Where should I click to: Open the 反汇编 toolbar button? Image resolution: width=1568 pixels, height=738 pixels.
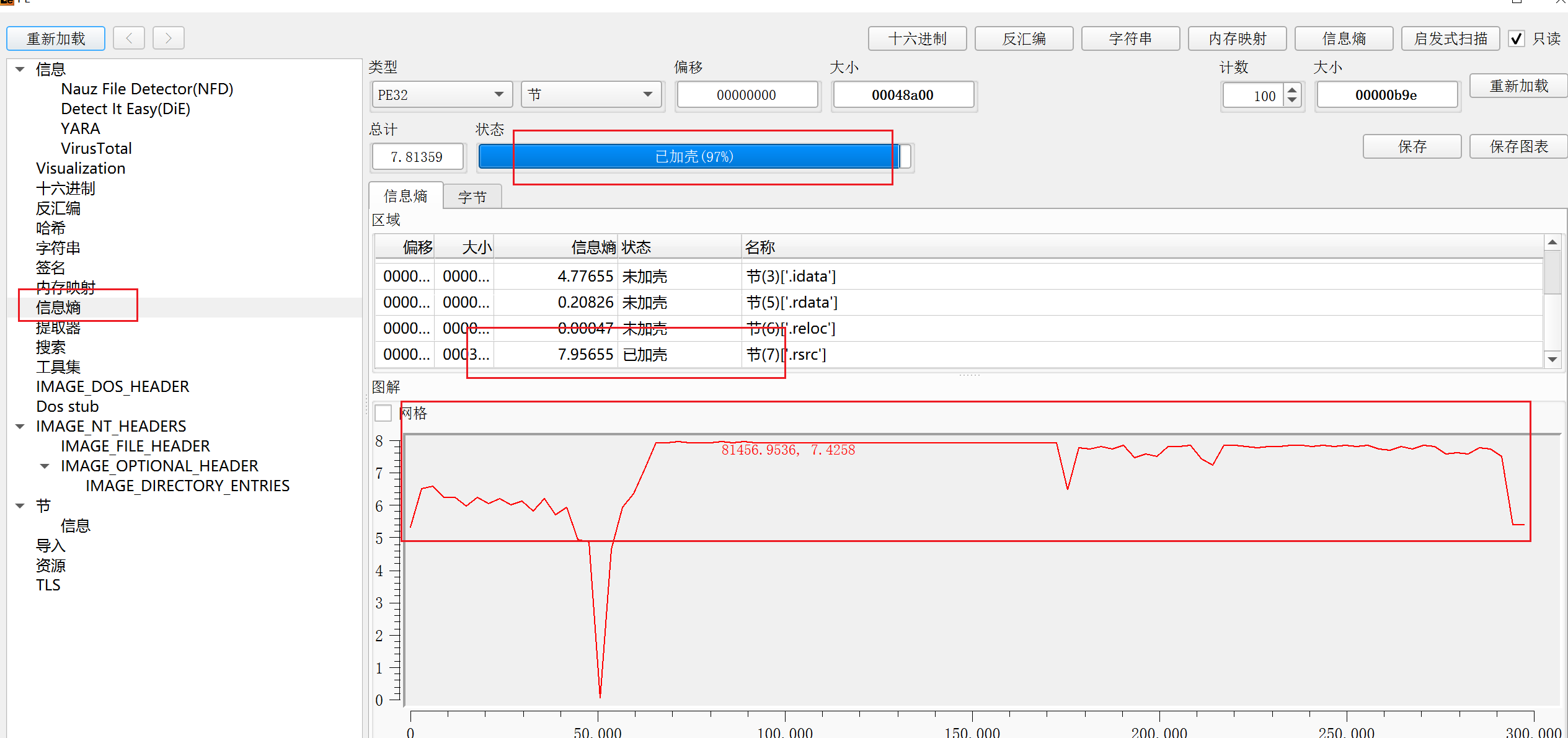coord(1024,39)
